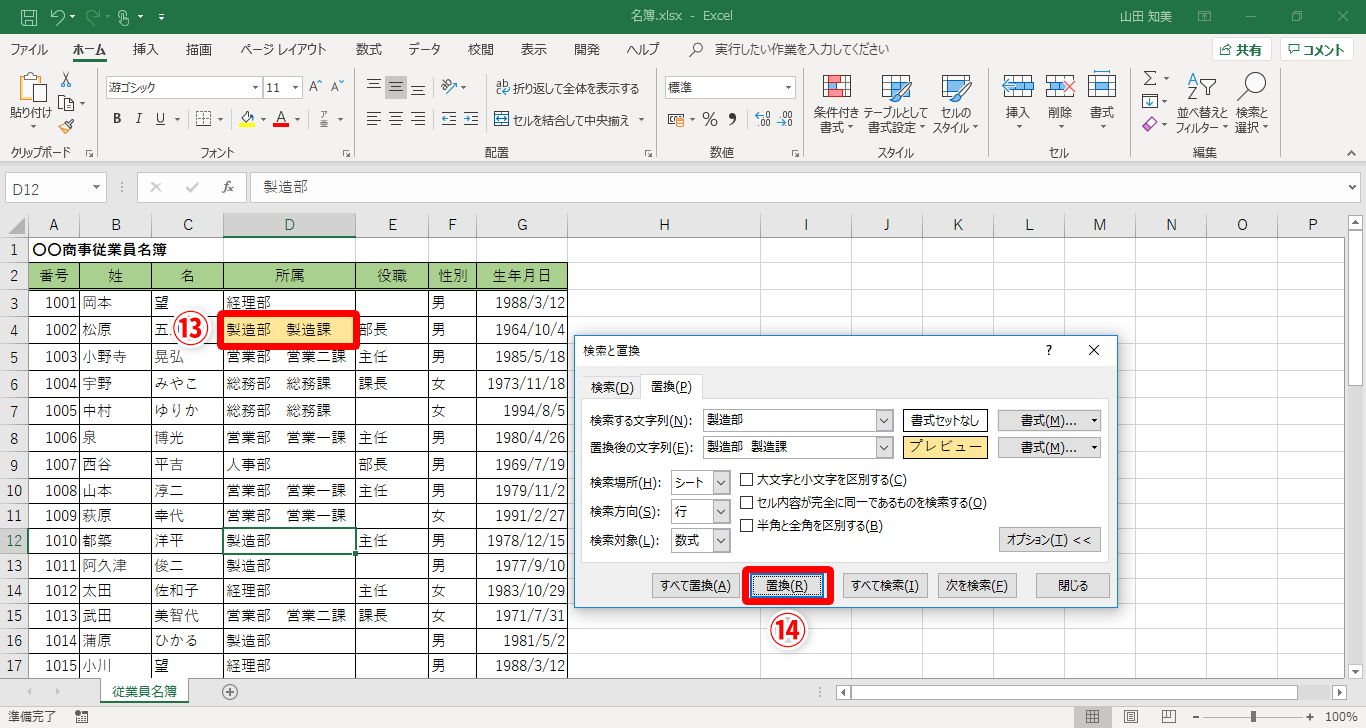The width and height of the screenshot is (1366, 728).
Task: Open Sort & Filter (並べ替えとフィルター)
Action: [1201, 104]
